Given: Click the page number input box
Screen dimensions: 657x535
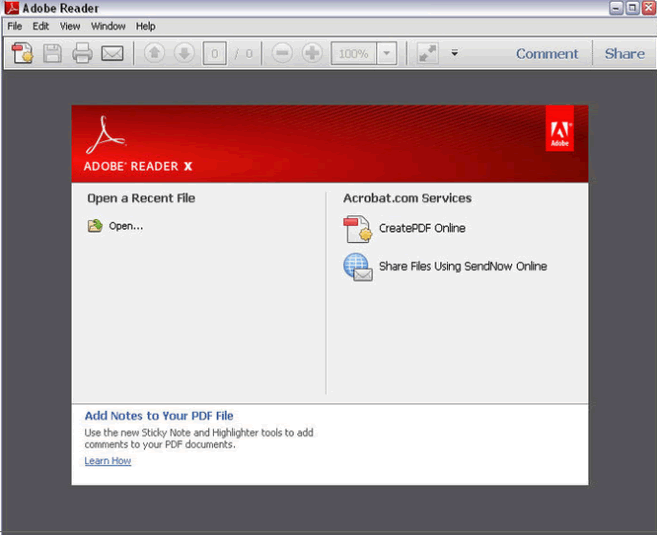Looking at the screenshot, I should 215,53.
